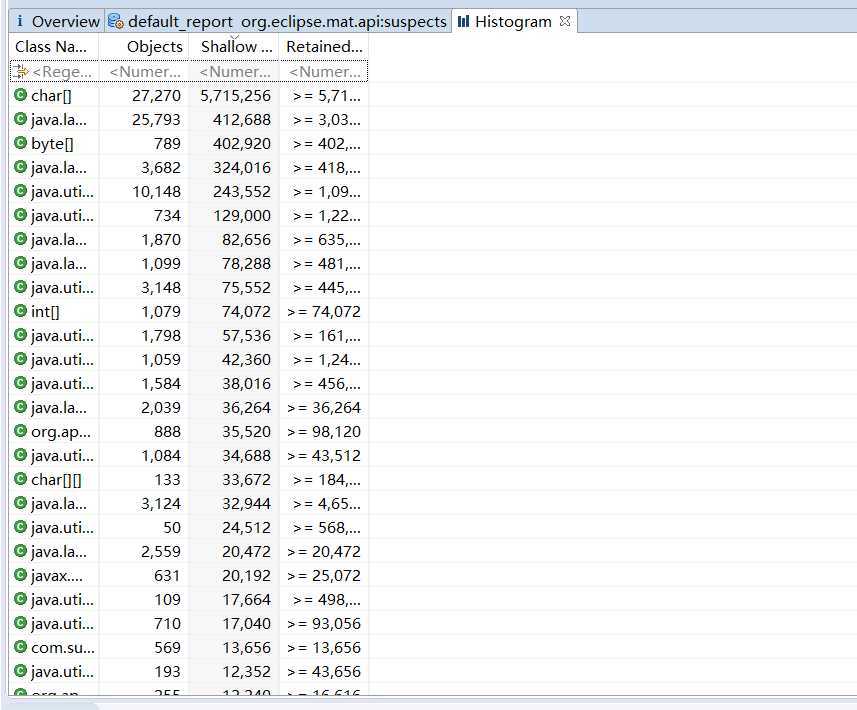Click the 57,536 shallow heap cell
Image resolution: width=857 pixels, height=710 pixels.
pos(246,336)
